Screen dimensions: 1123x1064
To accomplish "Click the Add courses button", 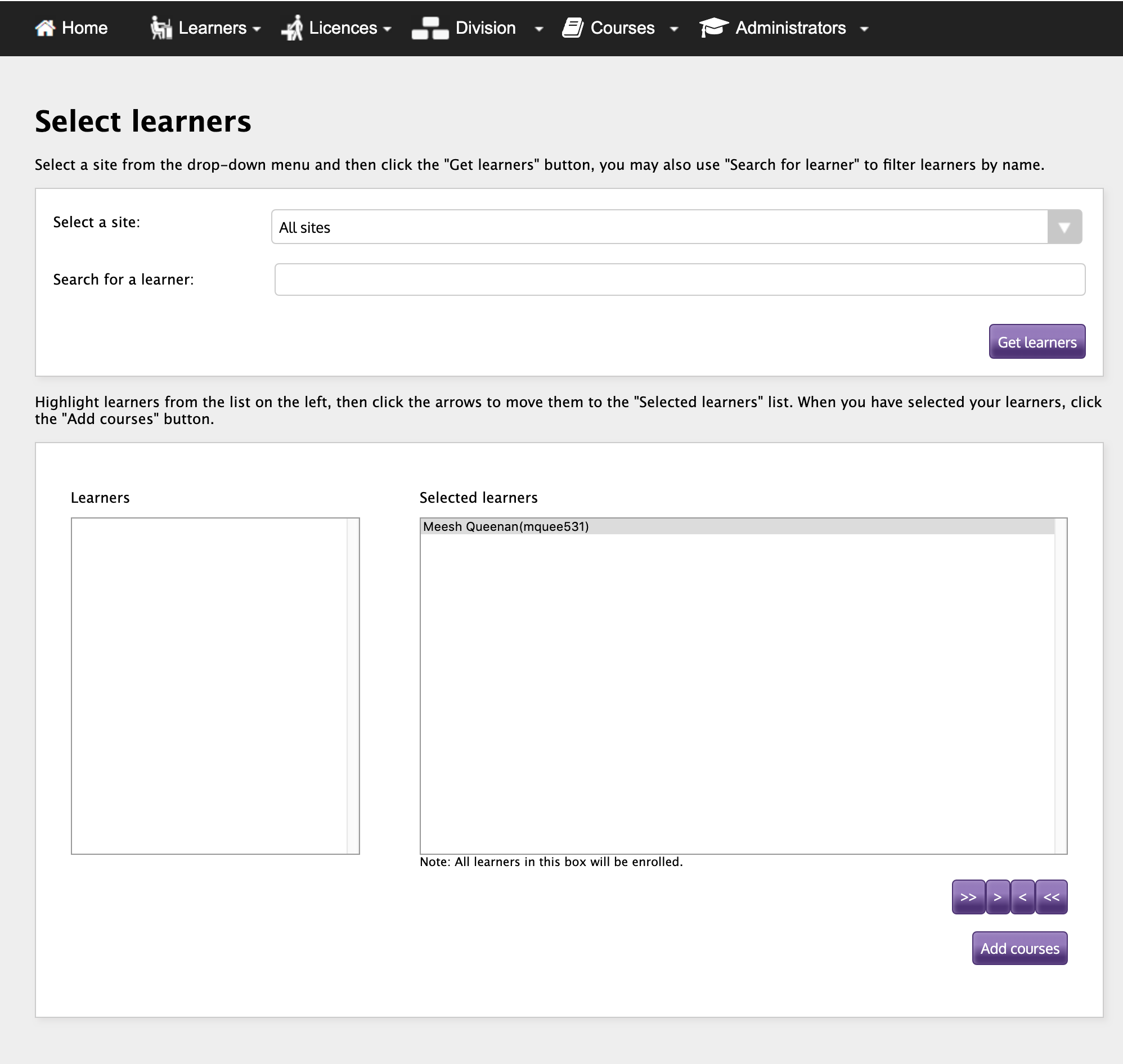I will [1019, 948].
